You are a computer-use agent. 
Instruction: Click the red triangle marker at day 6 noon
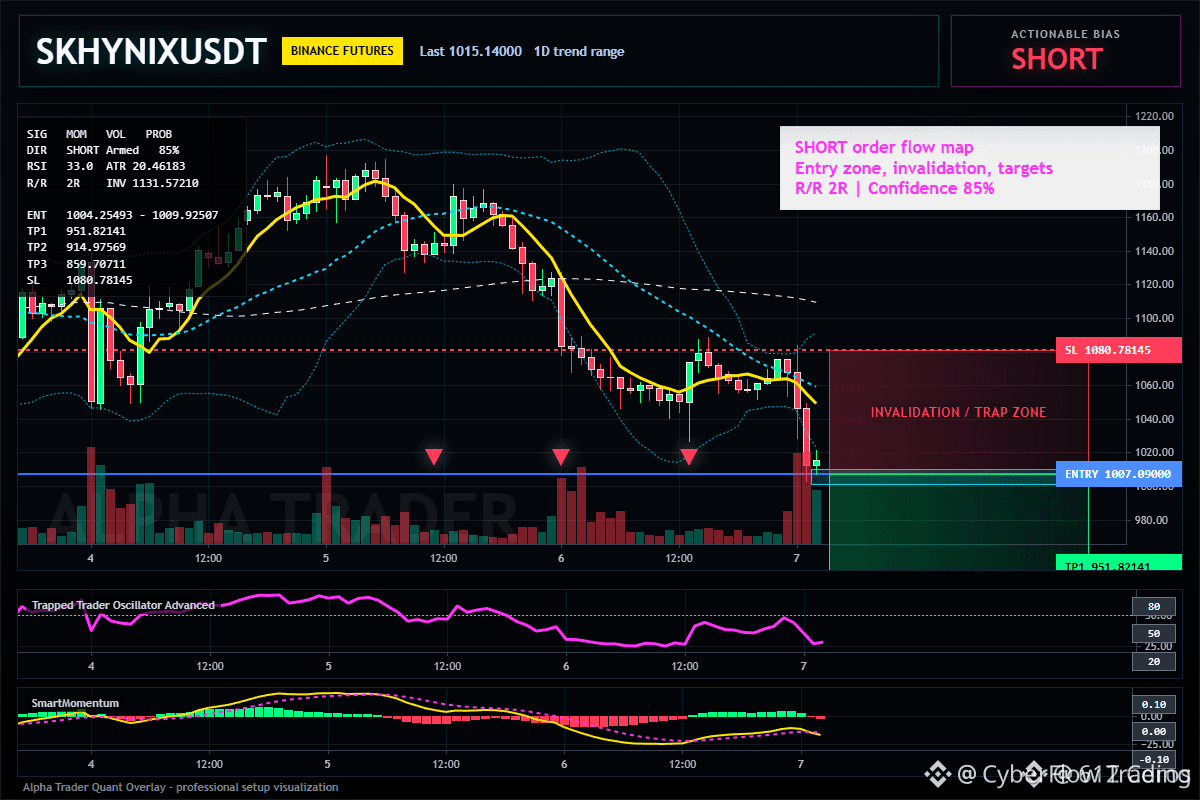pyautogui.click(x=688, y=457)
